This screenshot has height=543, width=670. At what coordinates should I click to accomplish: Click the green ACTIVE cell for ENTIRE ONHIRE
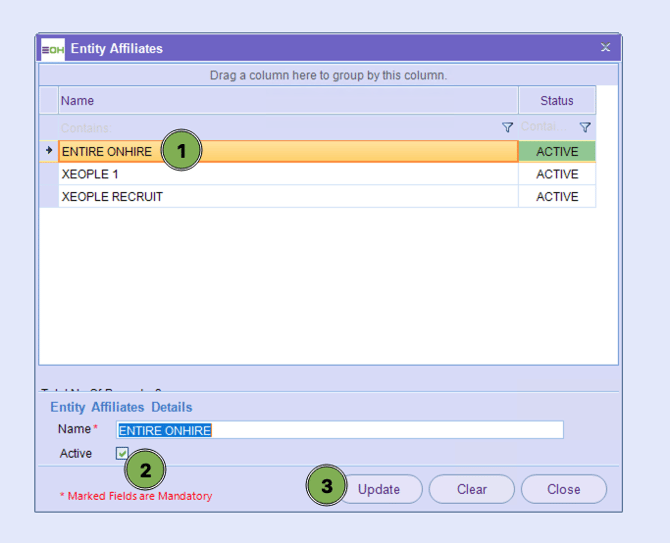(x=557, y=152)
